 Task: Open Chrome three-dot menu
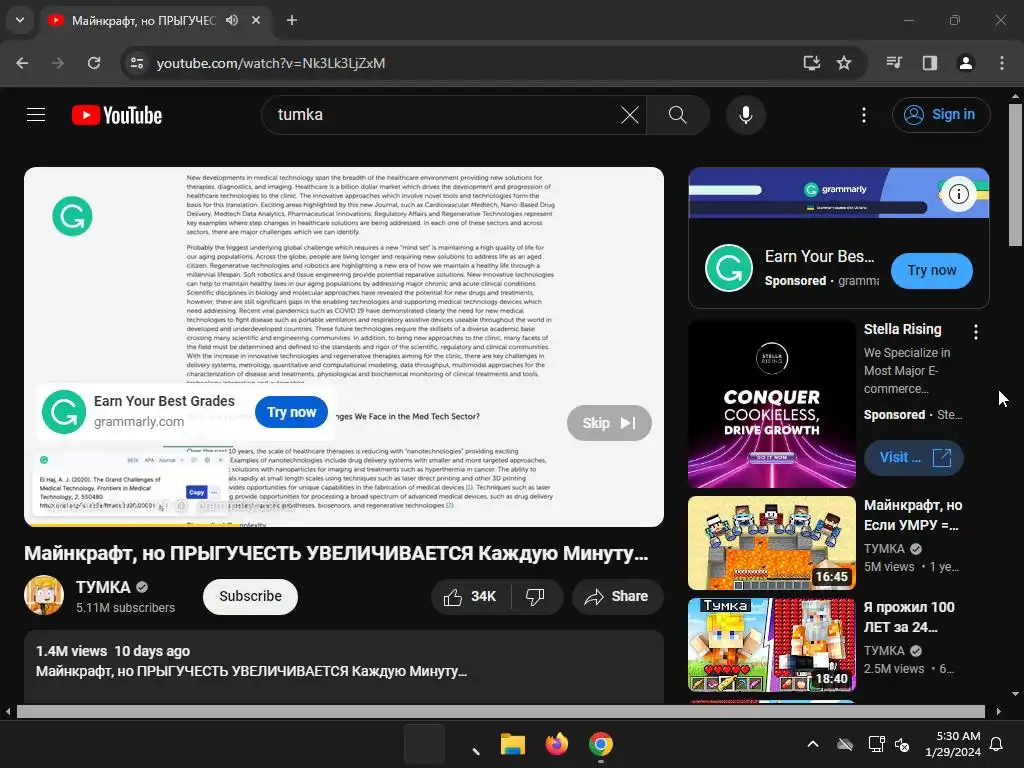[1001, 63]
